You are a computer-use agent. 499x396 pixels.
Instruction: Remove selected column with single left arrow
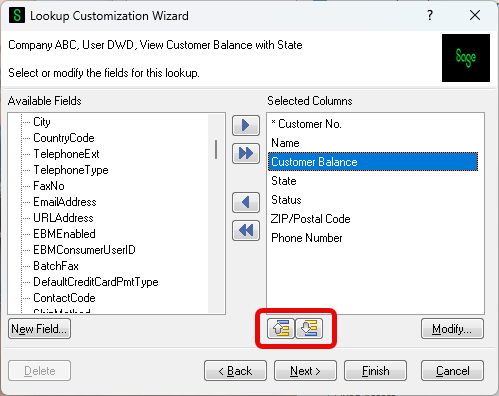pos(246,202)
